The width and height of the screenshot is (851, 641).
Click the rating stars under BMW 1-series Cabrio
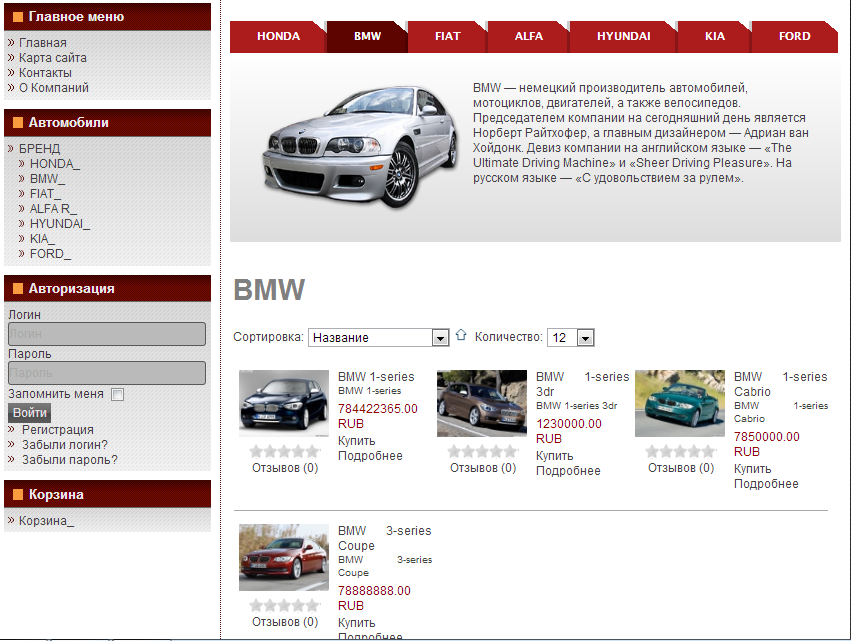[680, 451]
